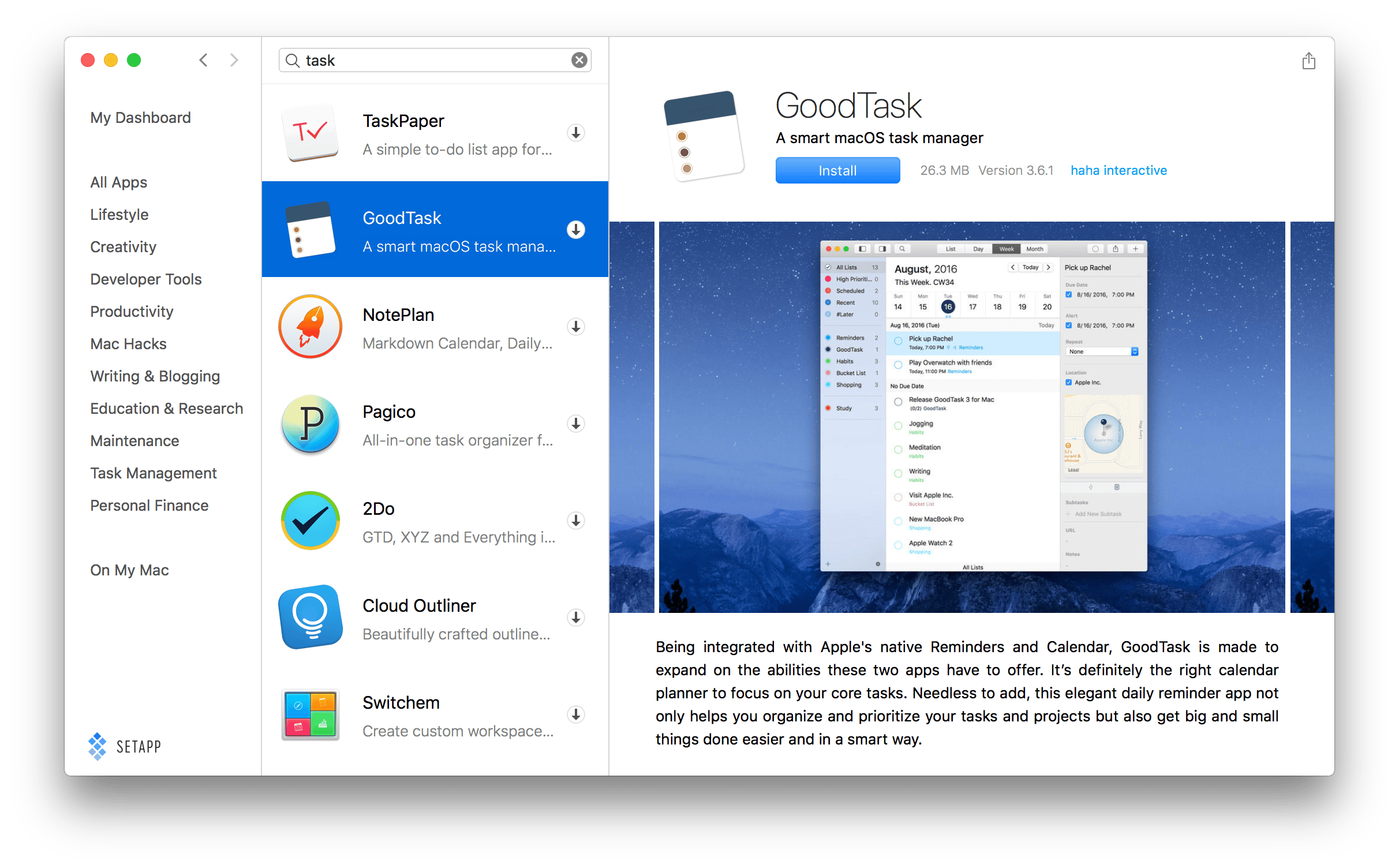
Task: Select Education & Research category
Action: coord(166,409)
